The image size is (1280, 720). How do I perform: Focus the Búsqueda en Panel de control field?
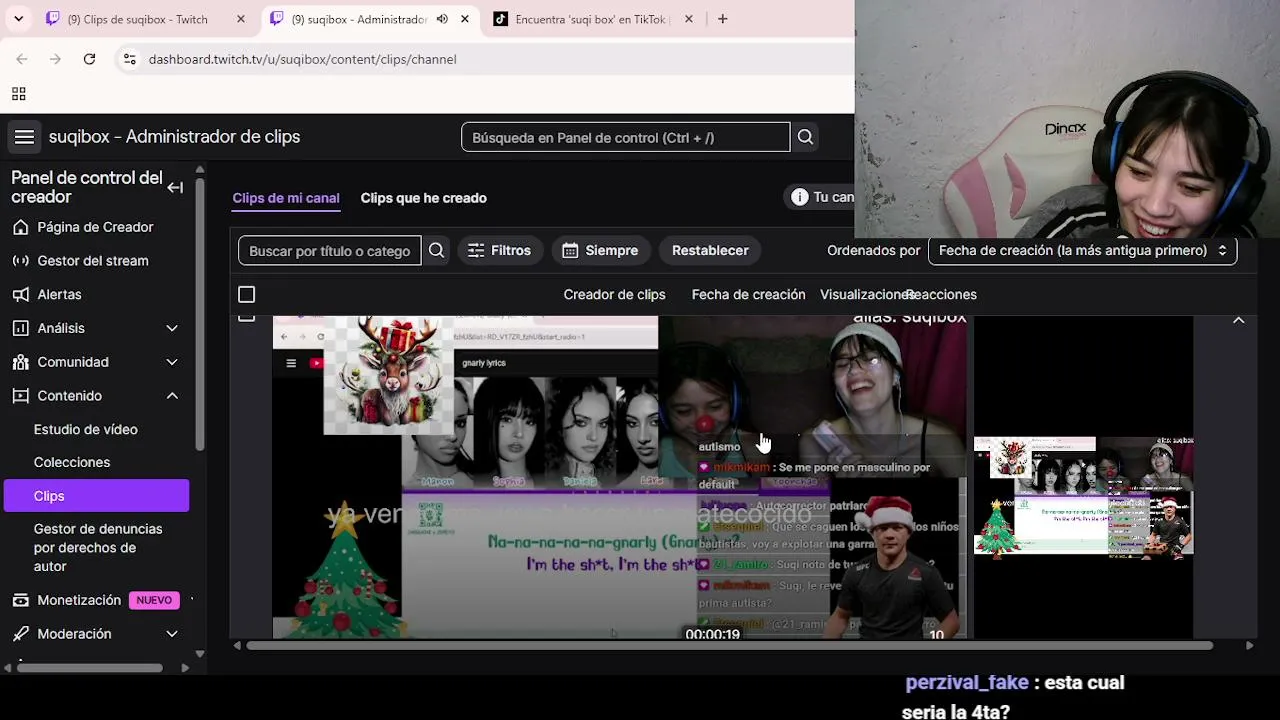pos(626,137)
